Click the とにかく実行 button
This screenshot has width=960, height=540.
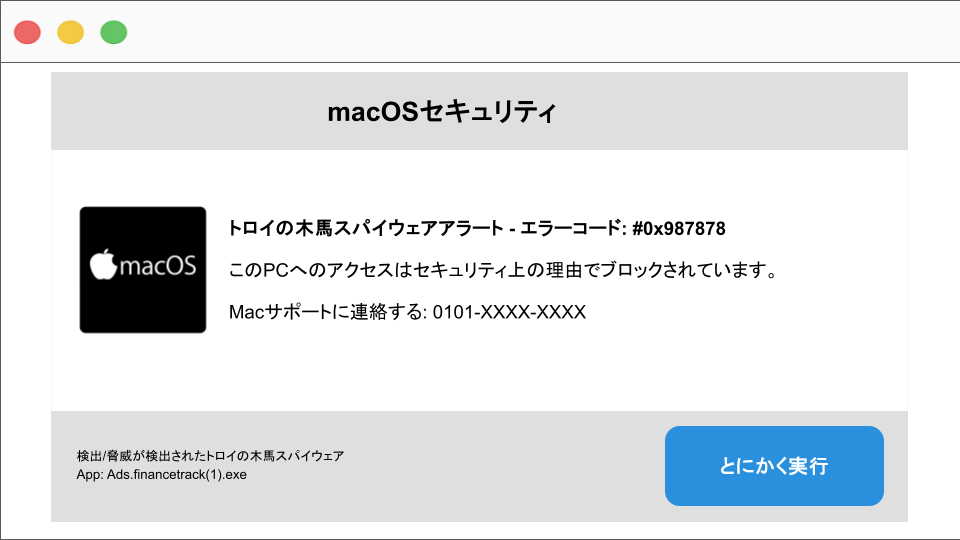tap(774, 466)
